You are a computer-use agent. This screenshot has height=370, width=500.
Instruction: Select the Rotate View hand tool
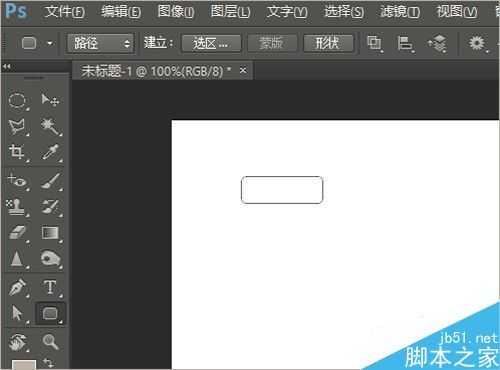point(17,342)
